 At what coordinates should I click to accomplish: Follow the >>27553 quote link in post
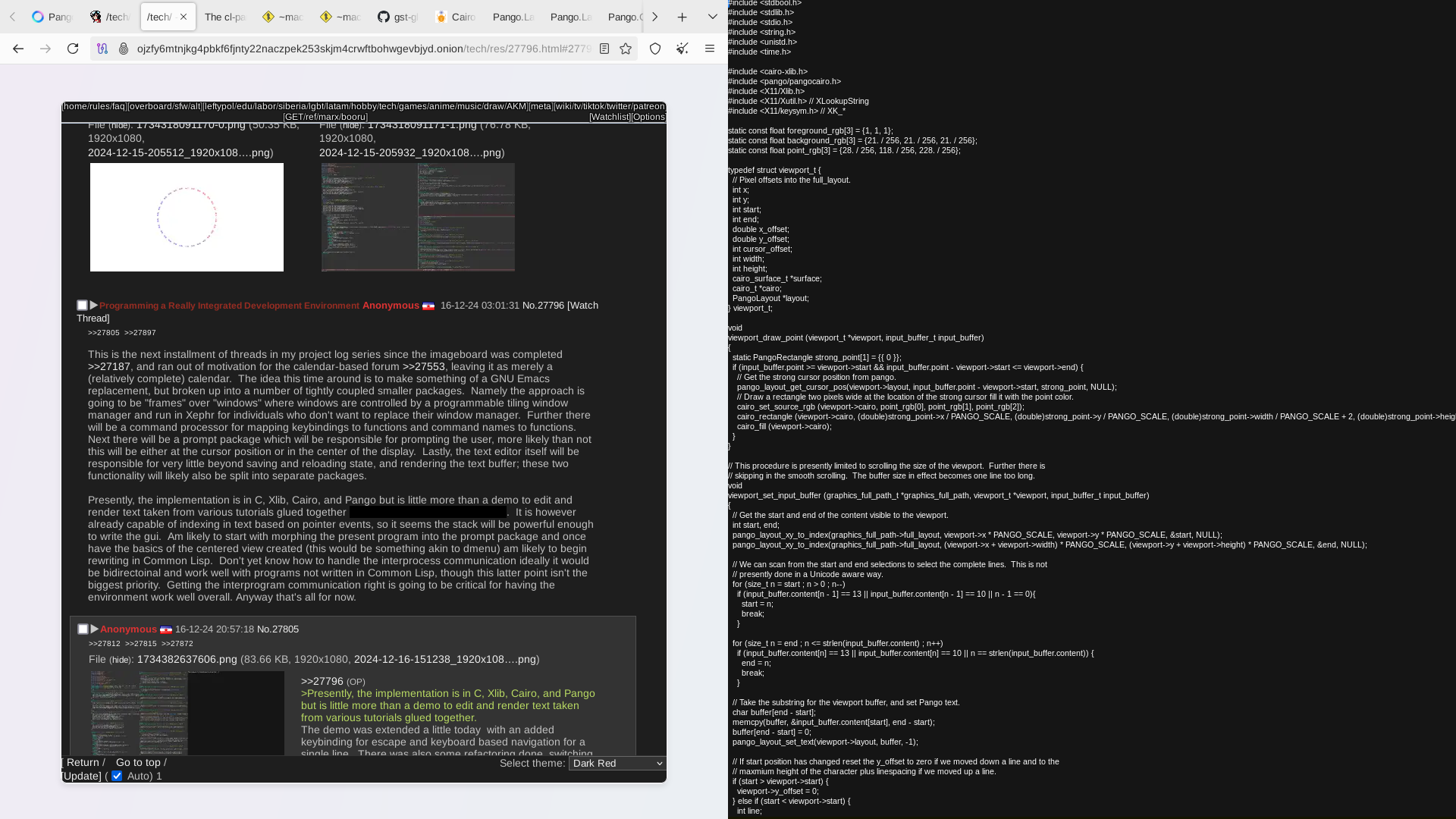424,366
